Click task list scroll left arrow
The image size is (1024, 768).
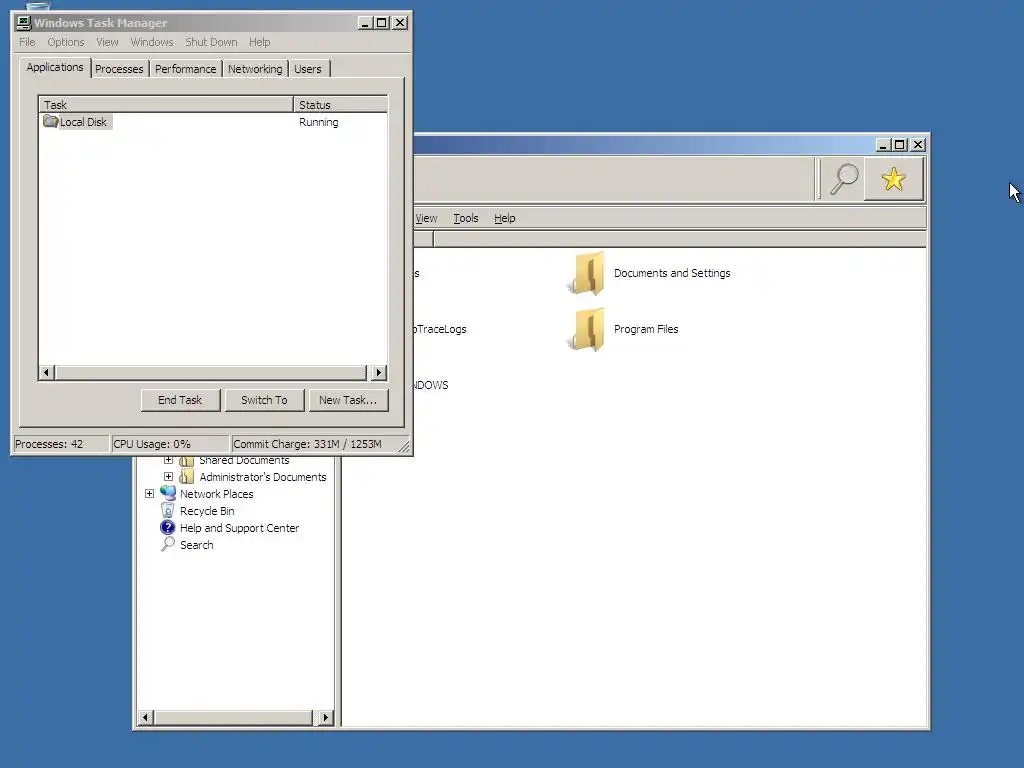click(x=46, y=372)
